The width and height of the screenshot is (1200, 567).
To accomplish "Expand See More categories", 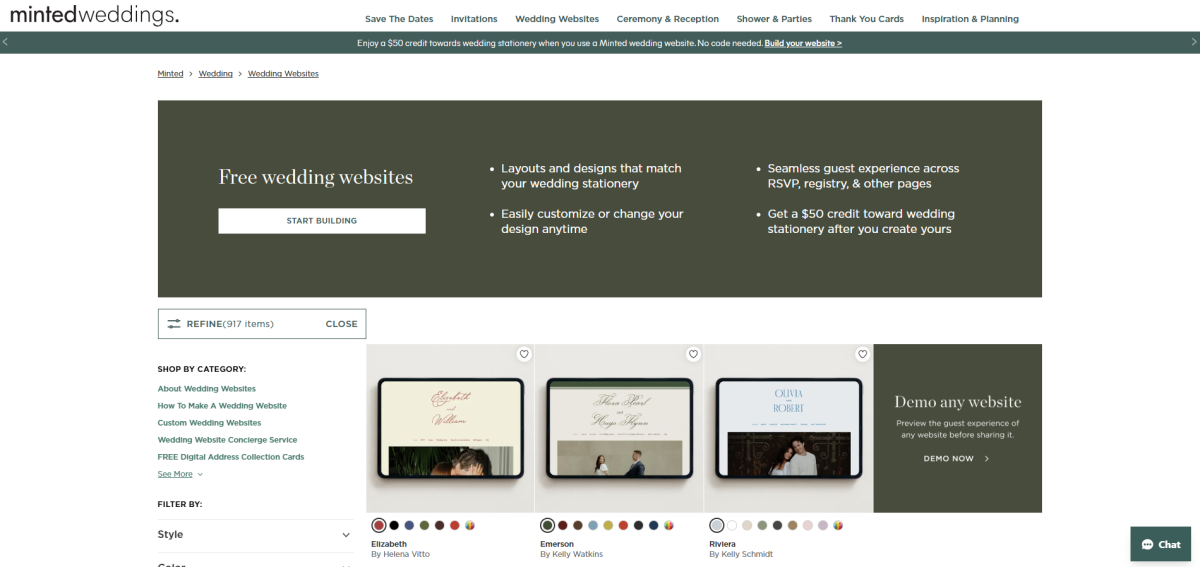I will (180, 474).
